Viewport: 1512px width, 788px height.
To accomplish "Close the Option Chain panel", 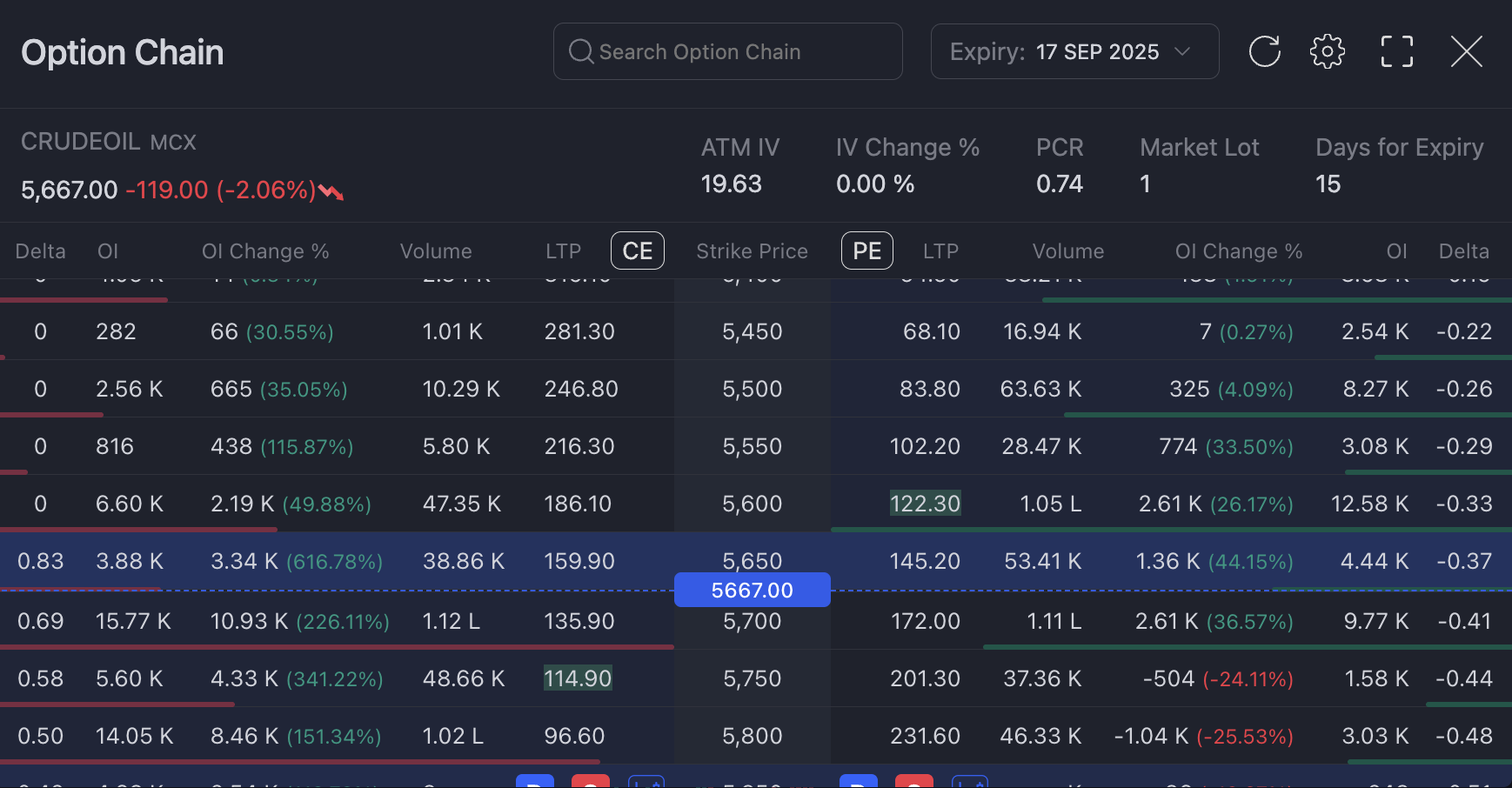I will coord(1466,51).
